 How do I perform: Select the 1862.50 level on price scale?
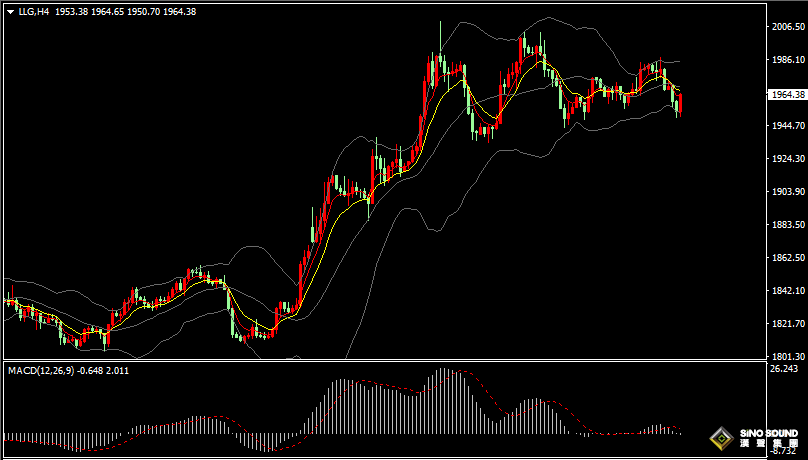(x=786, y=258)
